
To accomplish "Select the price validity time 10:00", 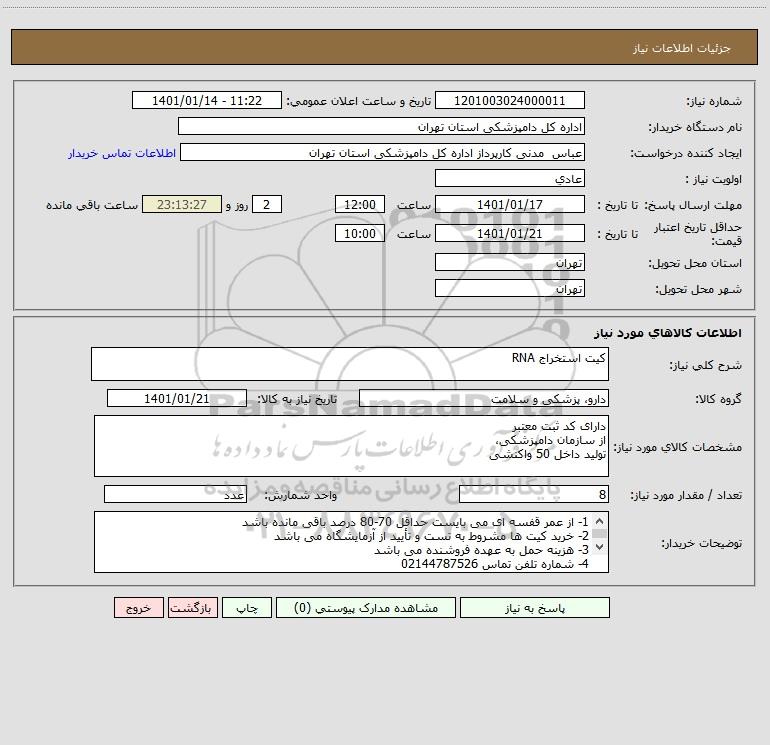I will (x=359, y=233).
